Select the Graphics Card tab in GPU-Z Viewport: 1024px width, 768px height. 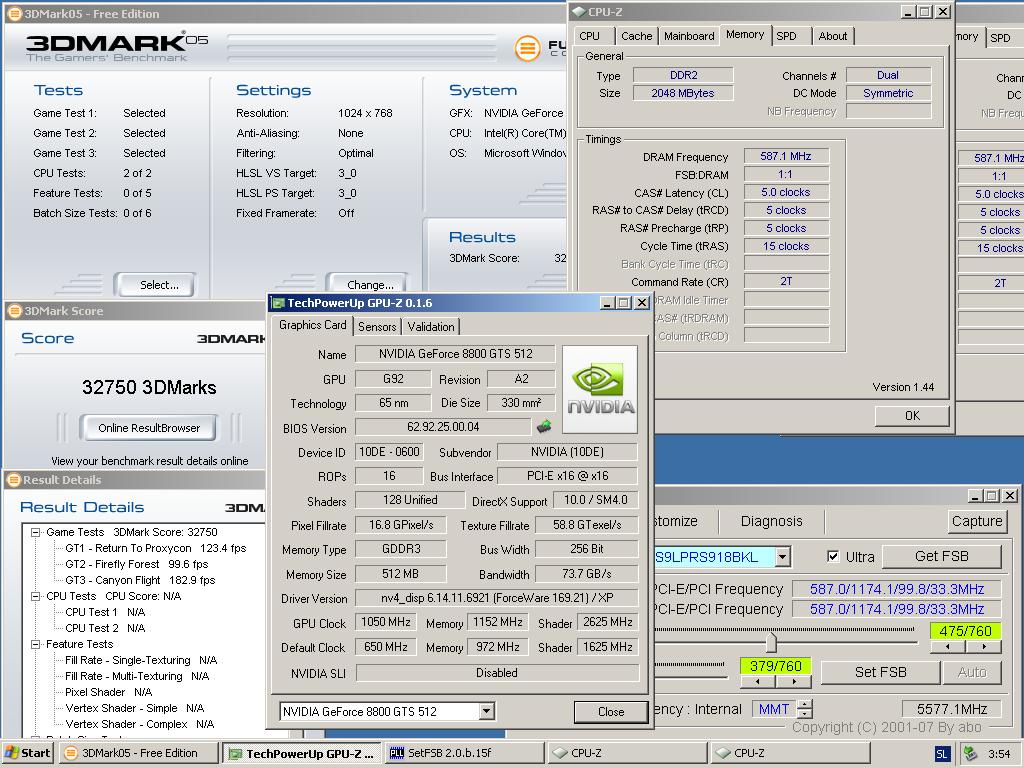(313, 325)
